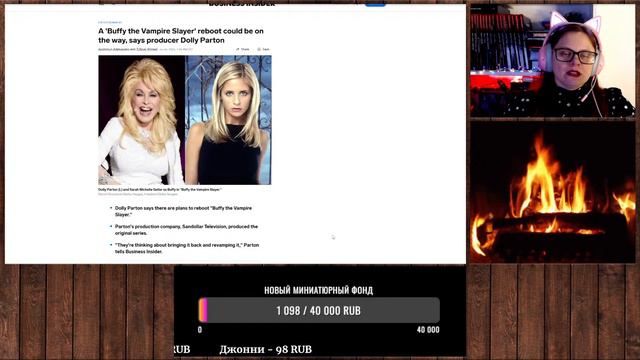Click the donor ticker 'Джонни - 98 RUB'
This screenshot has height=360, width=640.
point(265,349)
